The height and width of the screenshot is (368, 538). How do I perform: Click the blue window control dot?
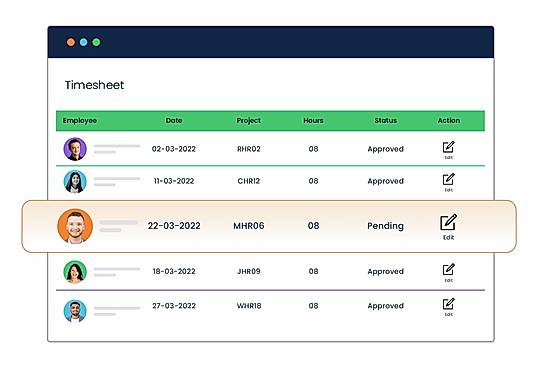point(83,42)
